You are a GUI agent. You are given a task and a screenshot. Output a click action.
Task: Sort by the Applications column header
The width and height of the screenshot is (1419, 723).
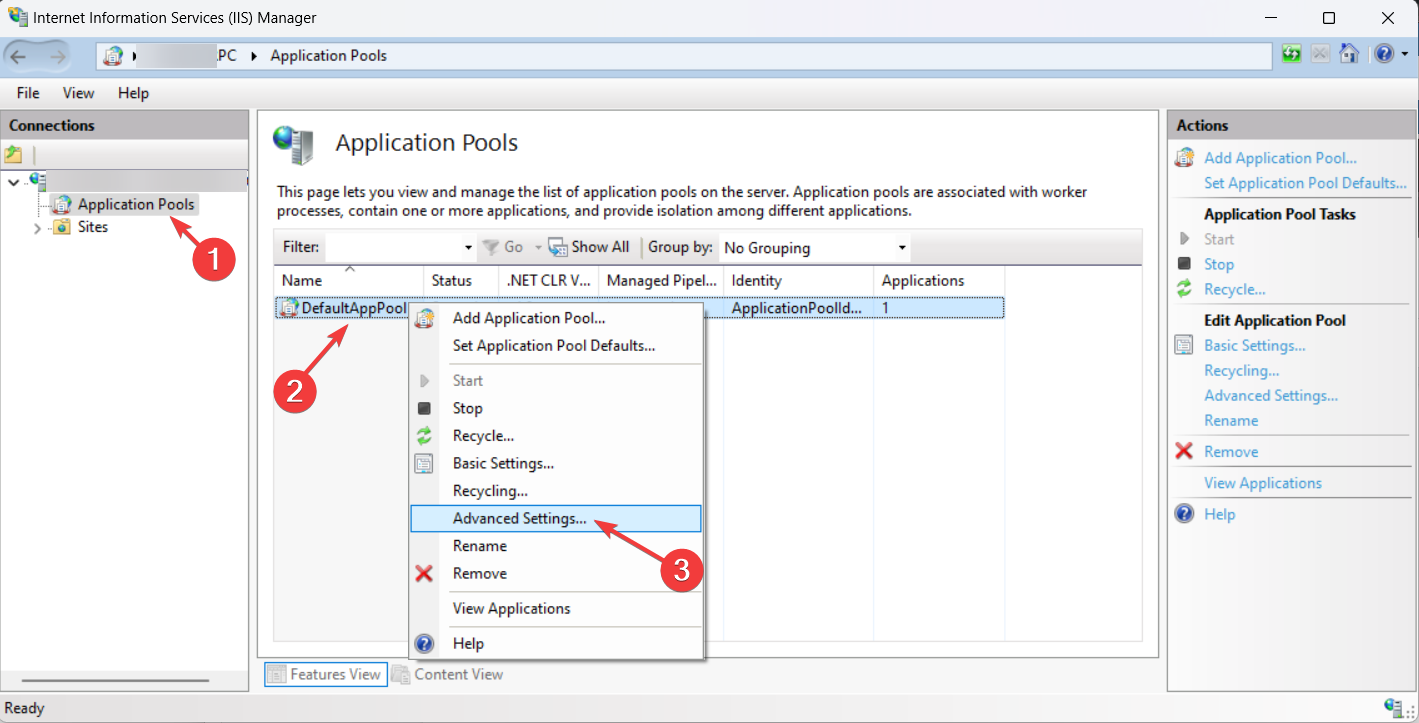pos(939,281)
